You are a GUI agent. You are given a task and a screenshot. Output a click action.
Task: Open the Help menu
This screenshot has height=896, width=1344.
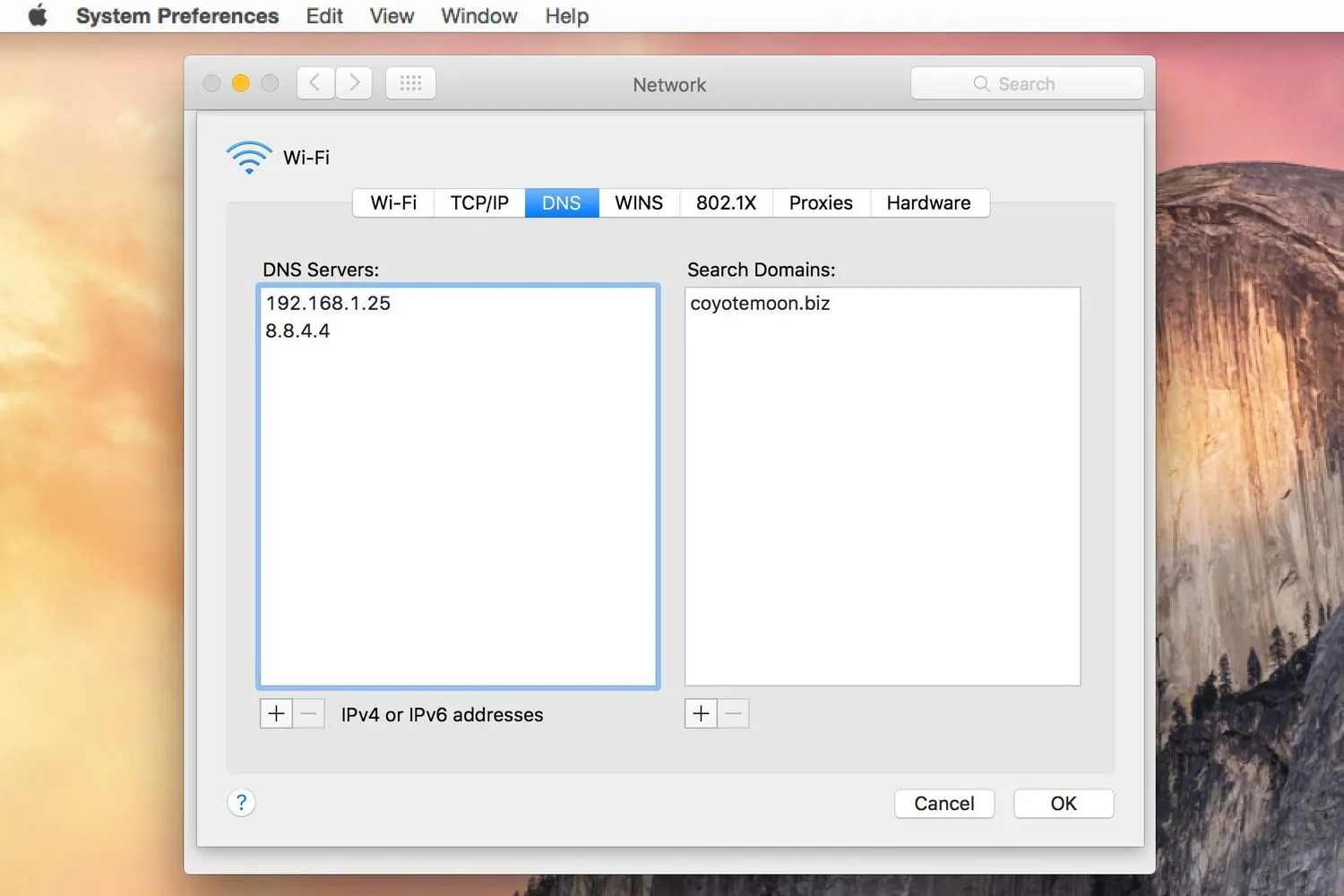tap(567, 16)
